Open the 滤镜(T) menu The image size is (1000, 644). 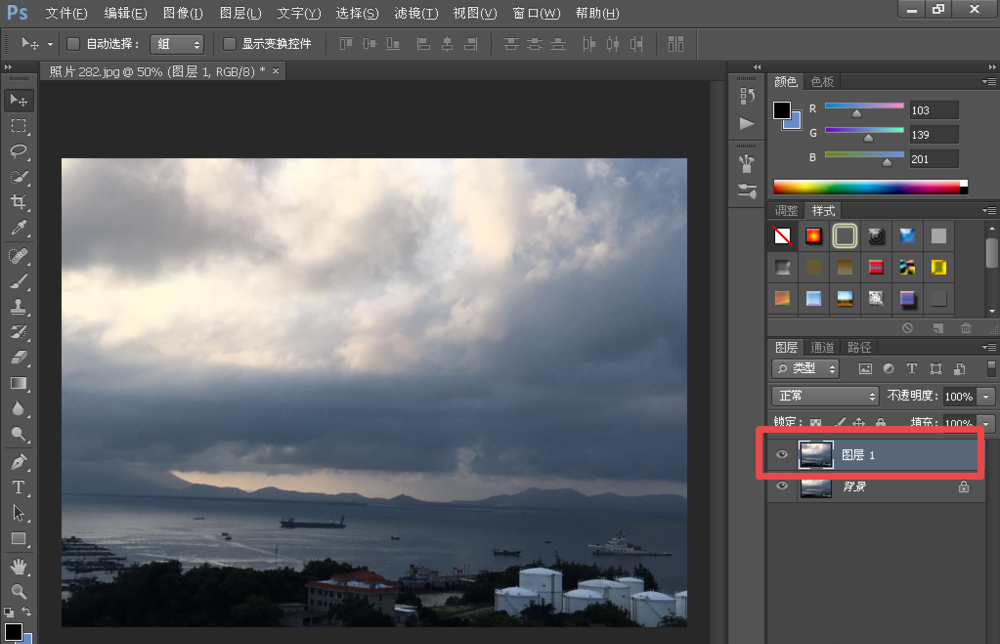[x=416, y=13]
